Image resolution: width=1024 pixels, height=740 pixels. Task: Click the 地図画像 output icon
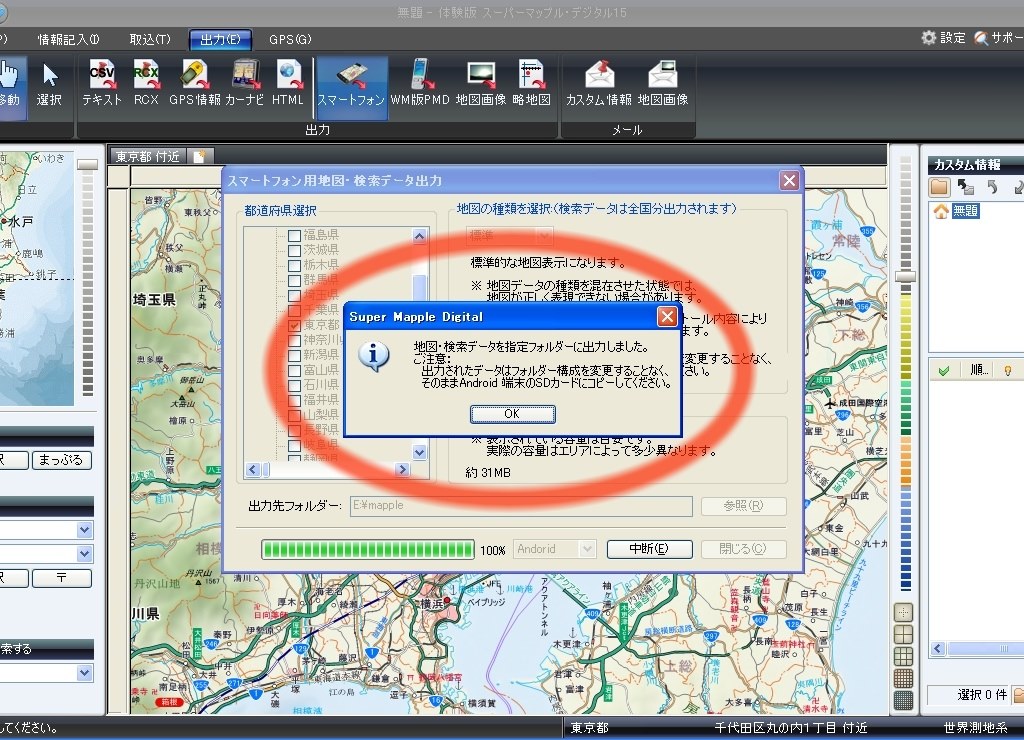(x=481, y=83)
